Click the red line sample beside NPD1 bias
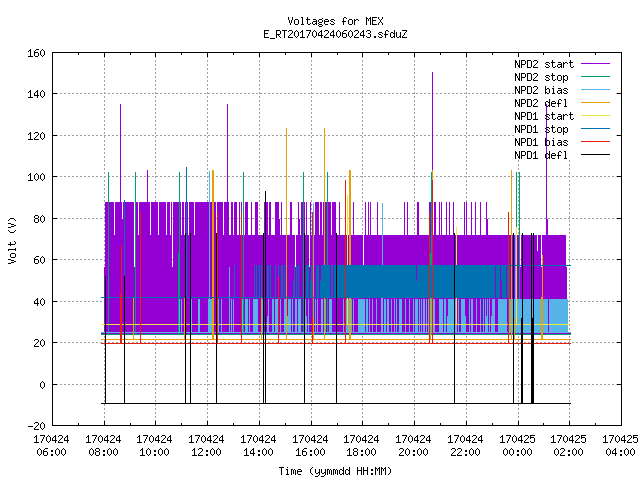 595,142
